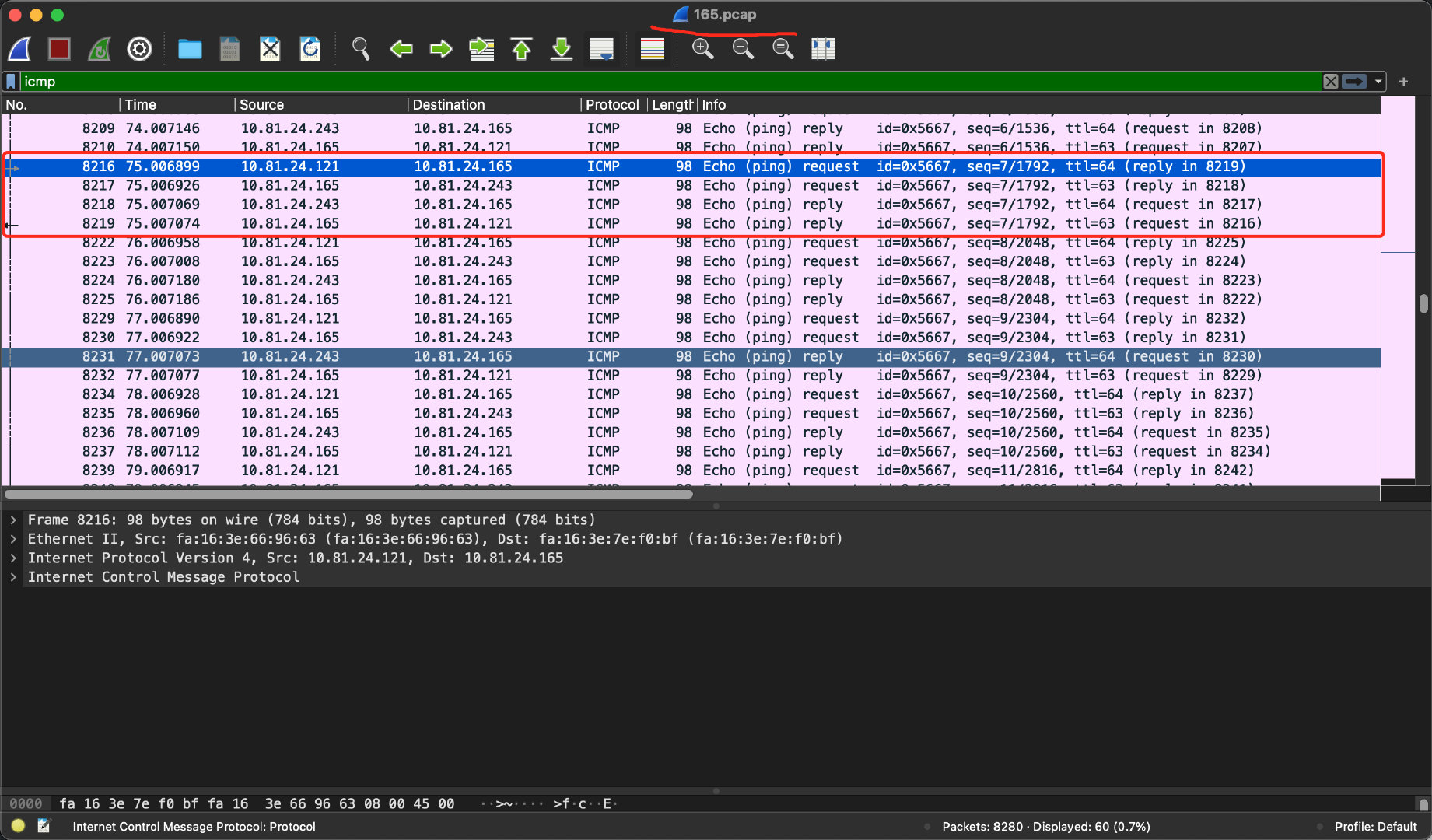The height and width of the screenshot is (840, 1432).
Task: Open the display filter history dropdown
Action: (1378, 82)
